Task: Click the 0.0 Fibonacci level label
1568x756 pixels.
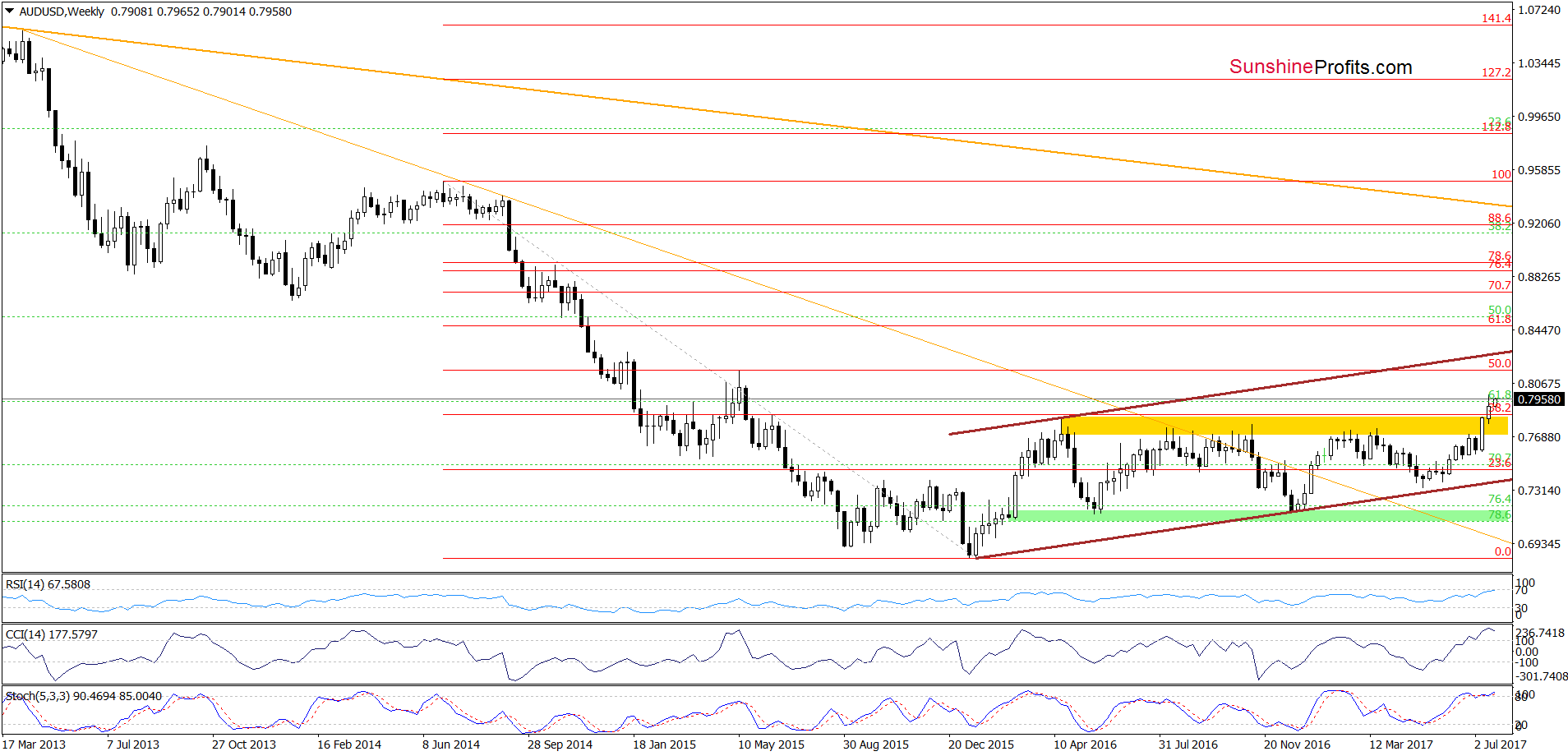Action: (x=1503, y=551)
